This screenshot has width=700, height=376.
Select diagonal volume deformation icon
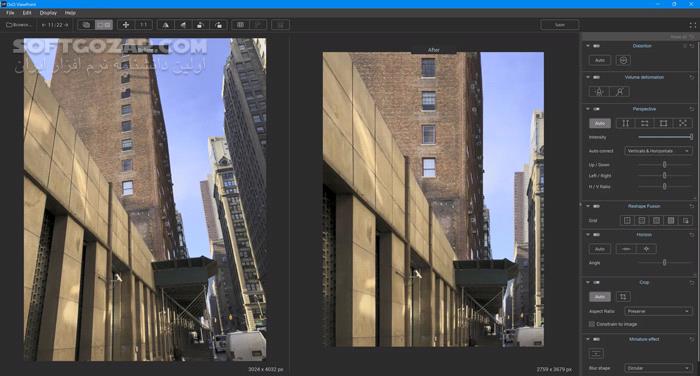point(620,92)
